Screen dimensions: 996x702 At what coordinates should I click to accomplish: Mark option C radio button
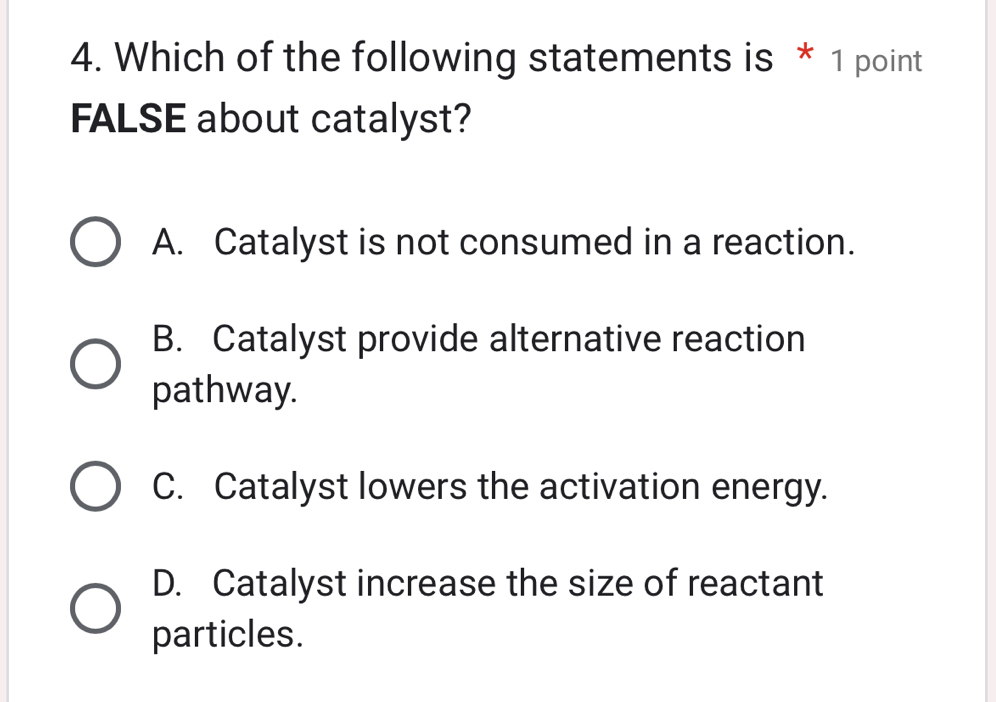click(x=96, y=488)
